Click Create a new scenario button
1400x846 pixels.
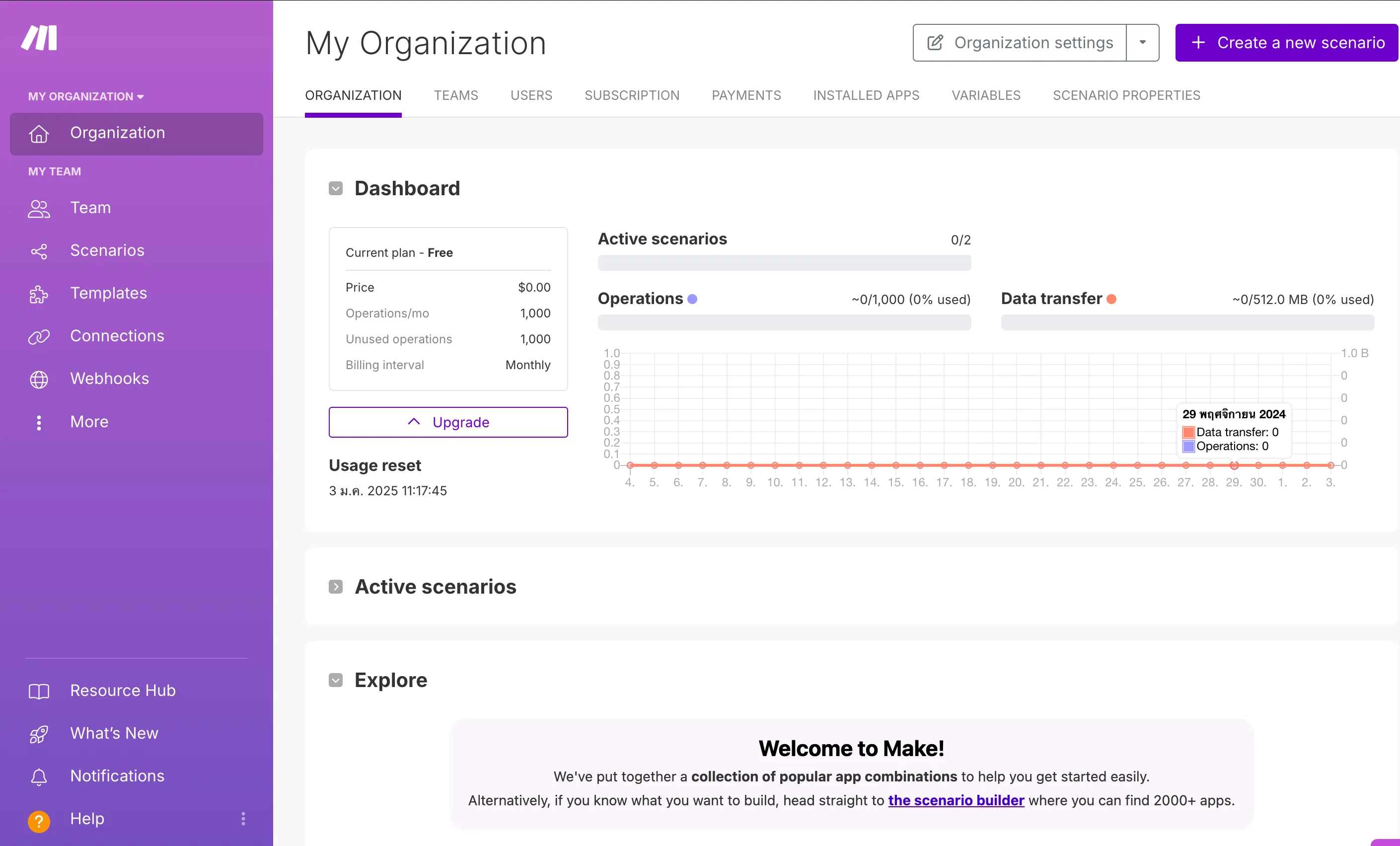tap(1287, 43)
